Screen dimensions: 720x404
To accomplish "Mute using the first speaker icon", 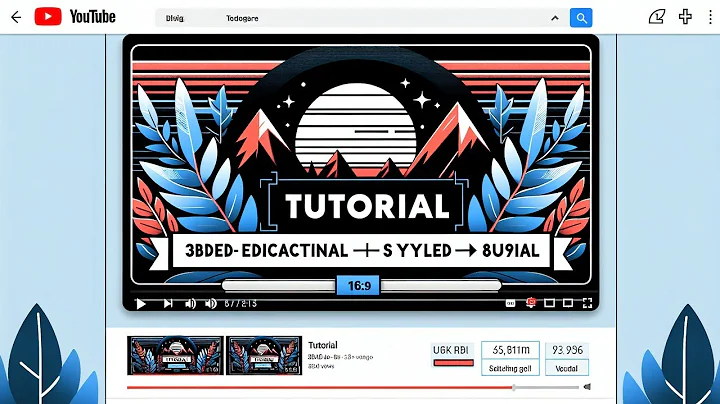I will point(190,303).
